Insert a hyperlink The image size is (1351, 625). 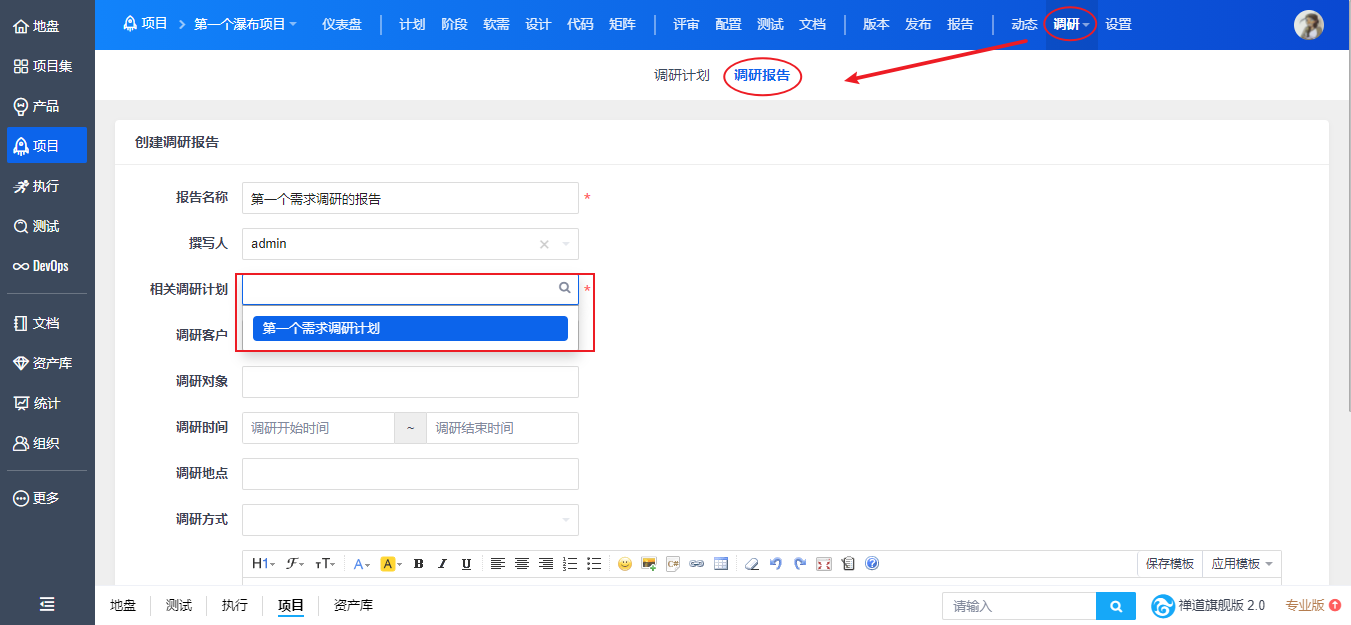(x=697, y=564)
